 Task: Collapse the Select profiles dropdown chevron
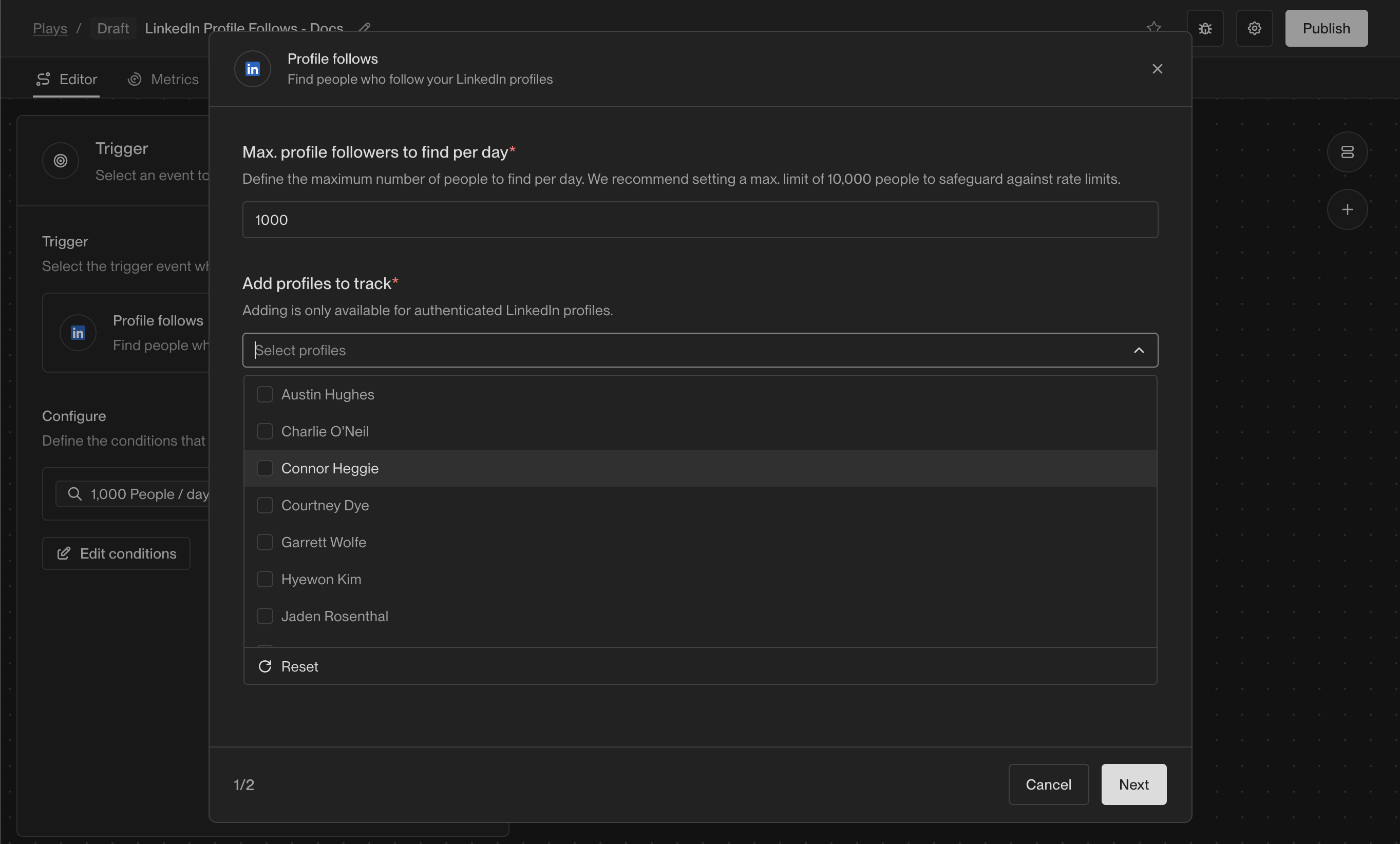pos(1139,351)
